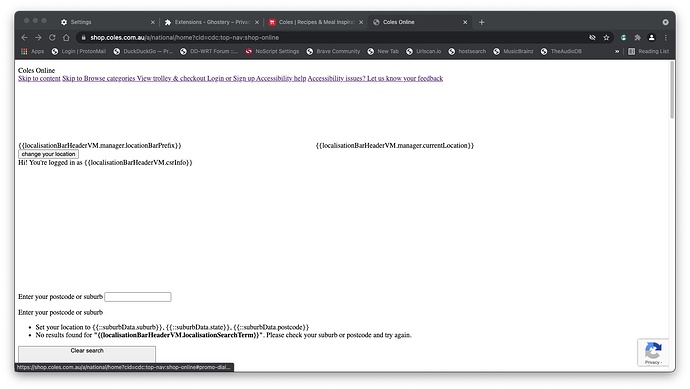Expand hidden bookmarks with double chevron
The height and width of the screenshot is (389, 690).
(x=617, y=51)
